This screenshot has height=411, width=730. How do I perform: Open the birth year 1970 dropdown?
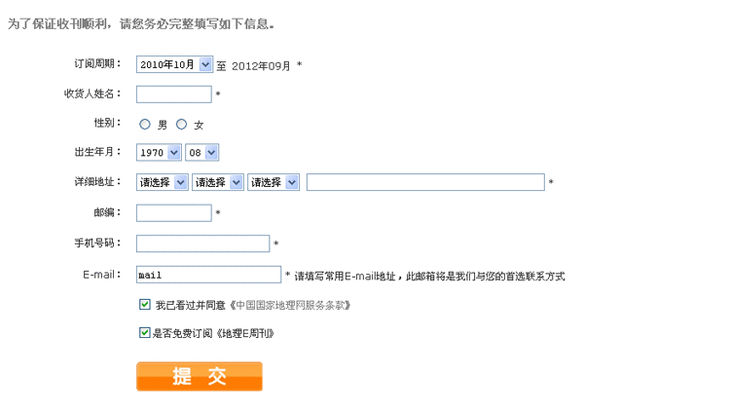click(158, 153)
